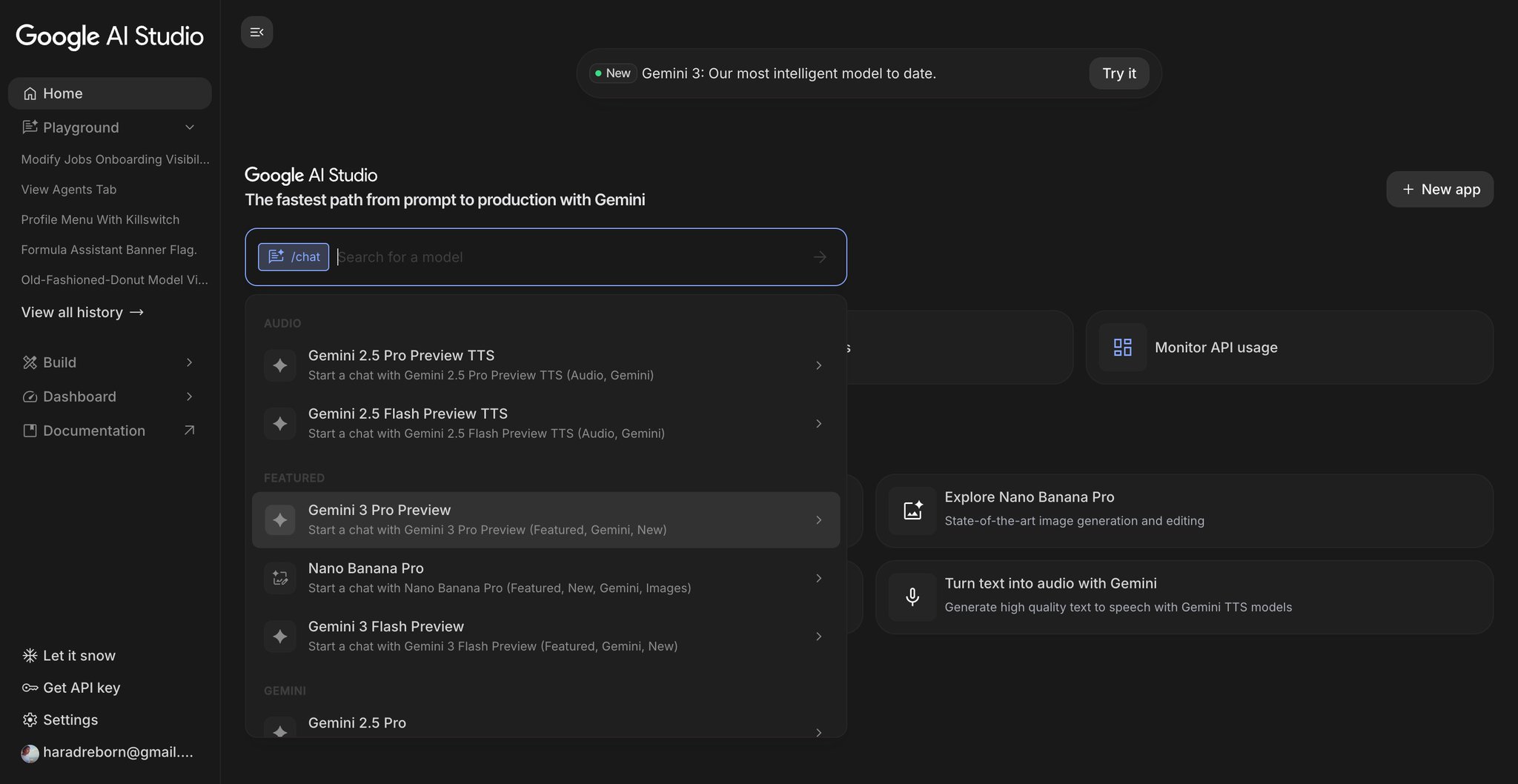This screenshot has height=784, width=1518.
Task: Open Dashboard menu item
Action: [110, 396]
